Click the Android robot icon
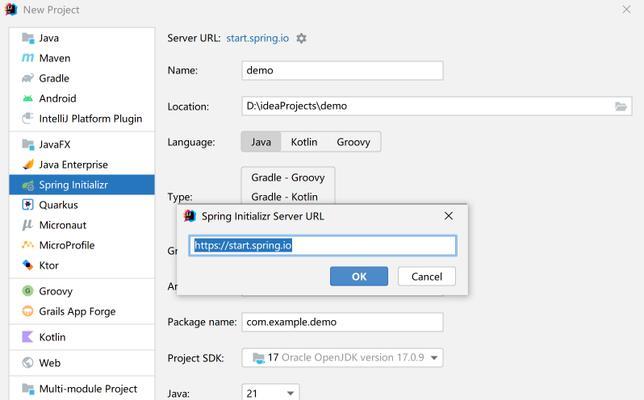This screenshot has height=400, width=644. point(28,98)
